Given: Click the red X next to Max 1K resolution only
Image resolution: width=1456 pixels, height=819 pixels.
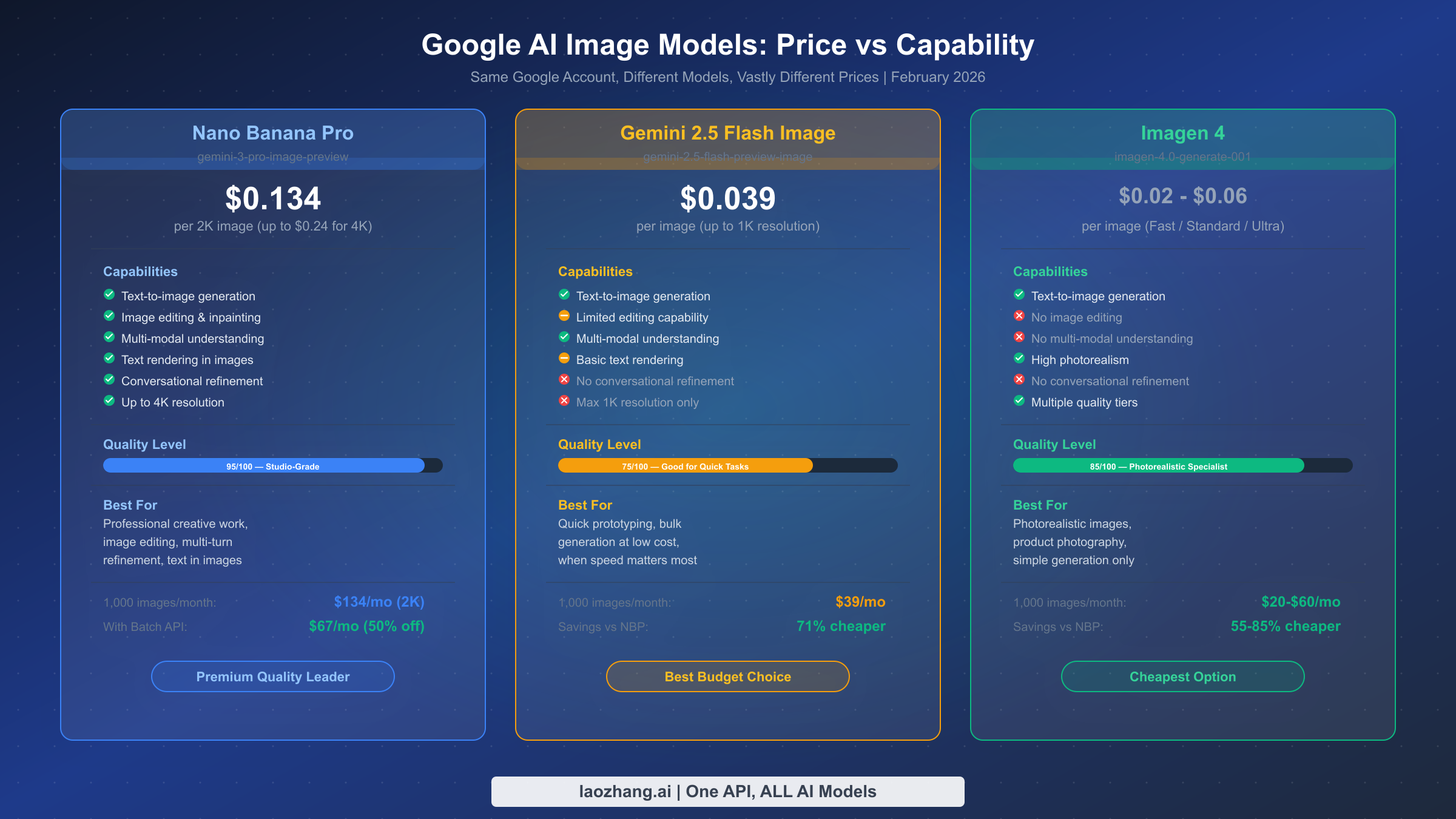Looking at the screenshot, I should click(564, 401).
